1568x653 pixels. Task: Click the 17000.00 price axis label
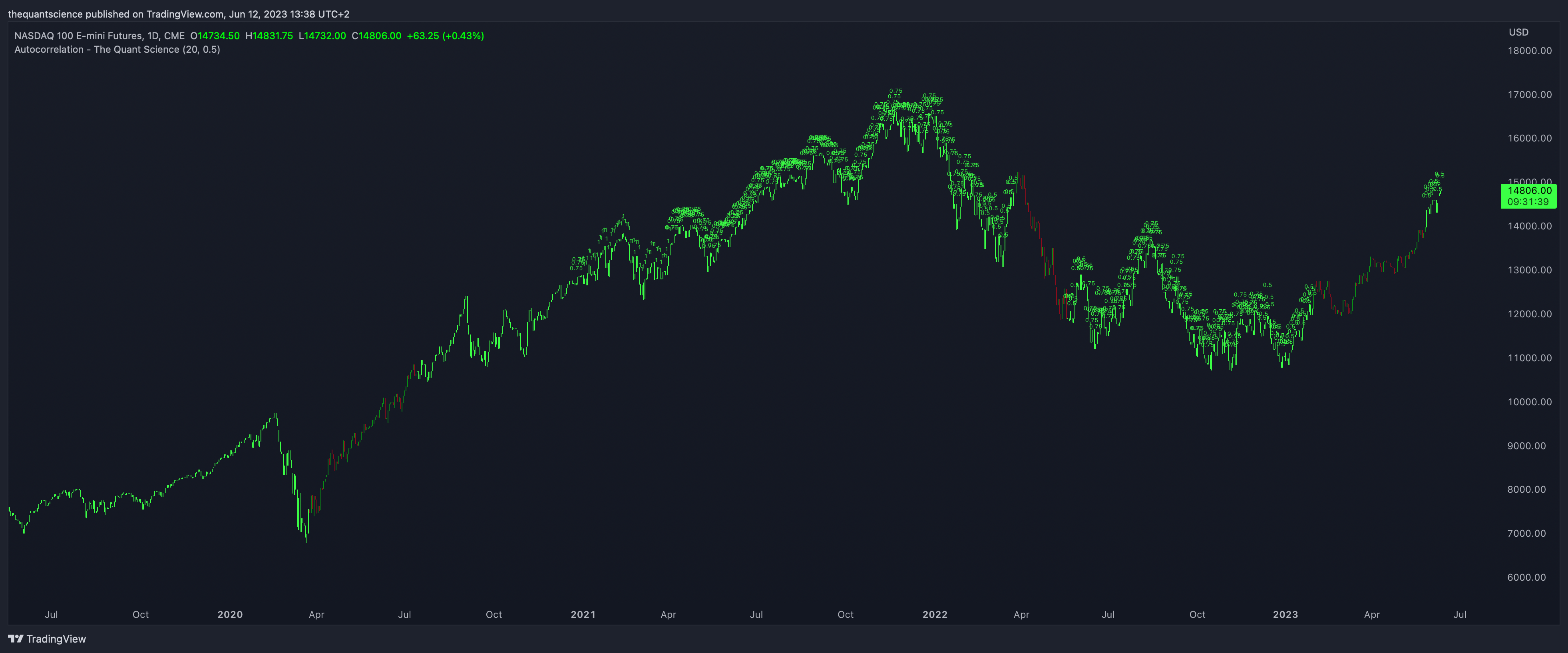1530,94
